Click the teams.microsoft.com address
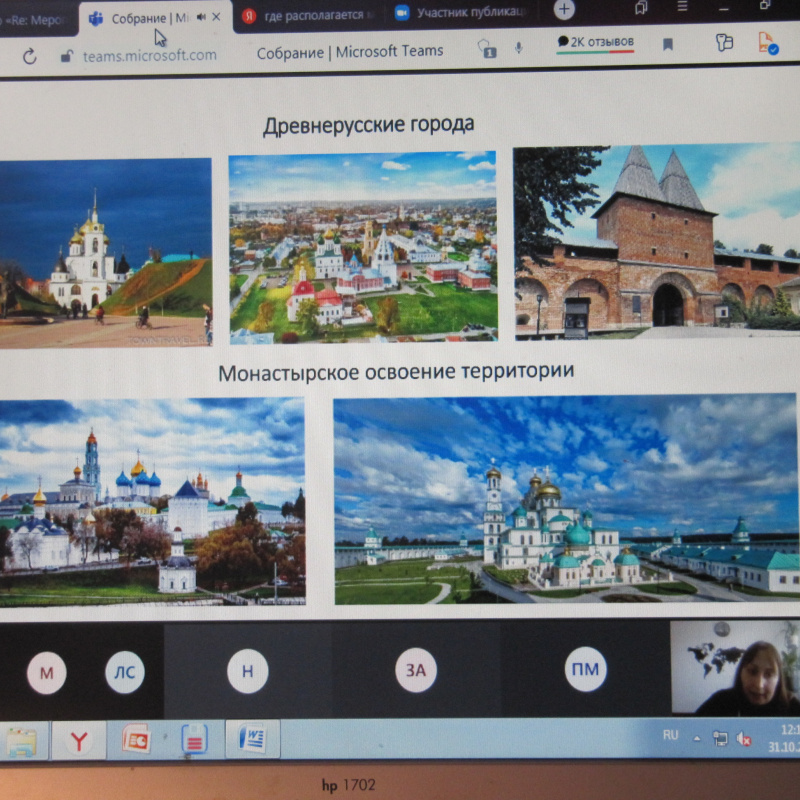Screen dimensions: 800x800 [150, 55]
